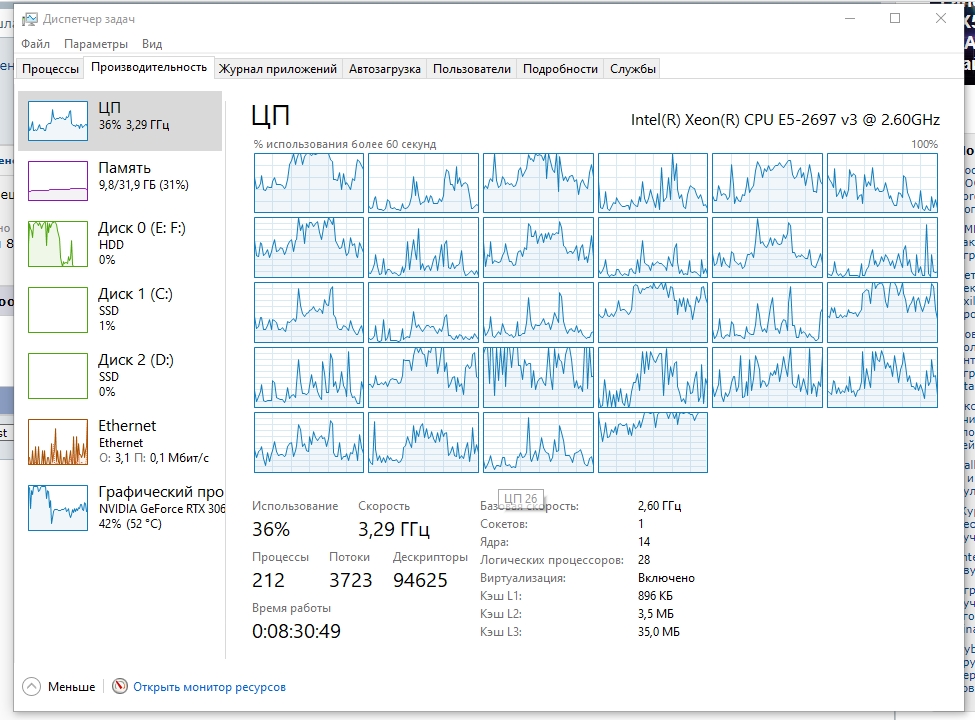Open the Подробности tab
Image resolution: width=975 pixels, height=720 pixels.
coord(560,69)
